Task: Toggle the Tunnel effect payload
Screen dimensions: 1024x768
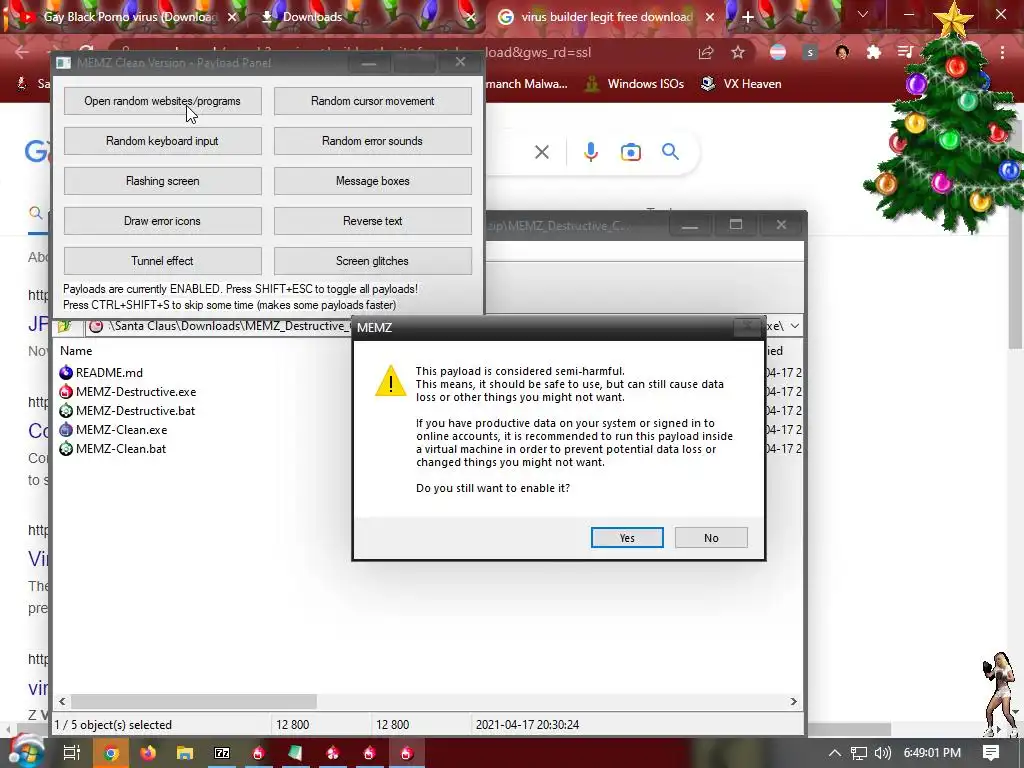Action: click(x=163, y=261)
